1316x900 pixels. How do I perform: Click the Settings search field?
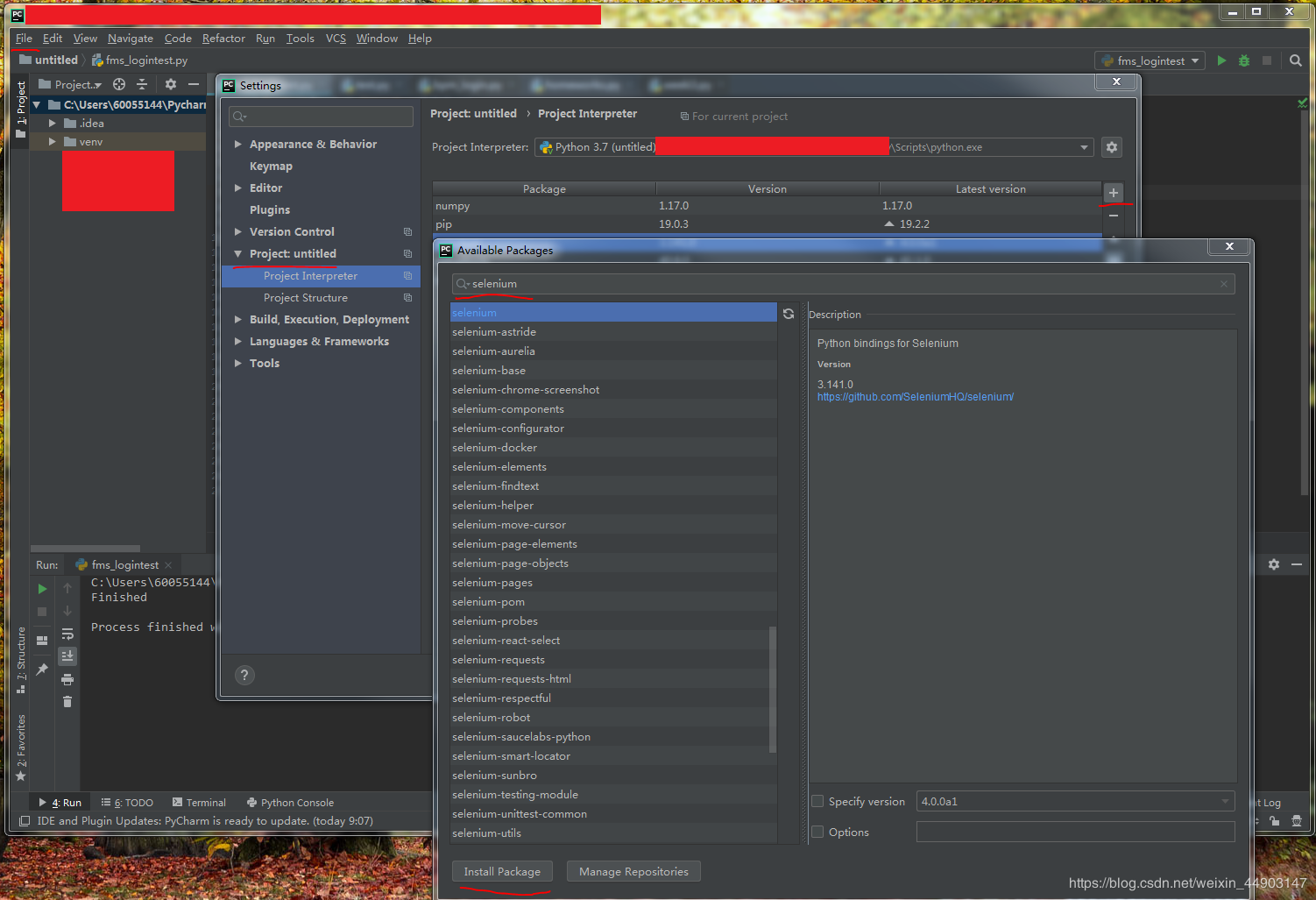[321, 116]
